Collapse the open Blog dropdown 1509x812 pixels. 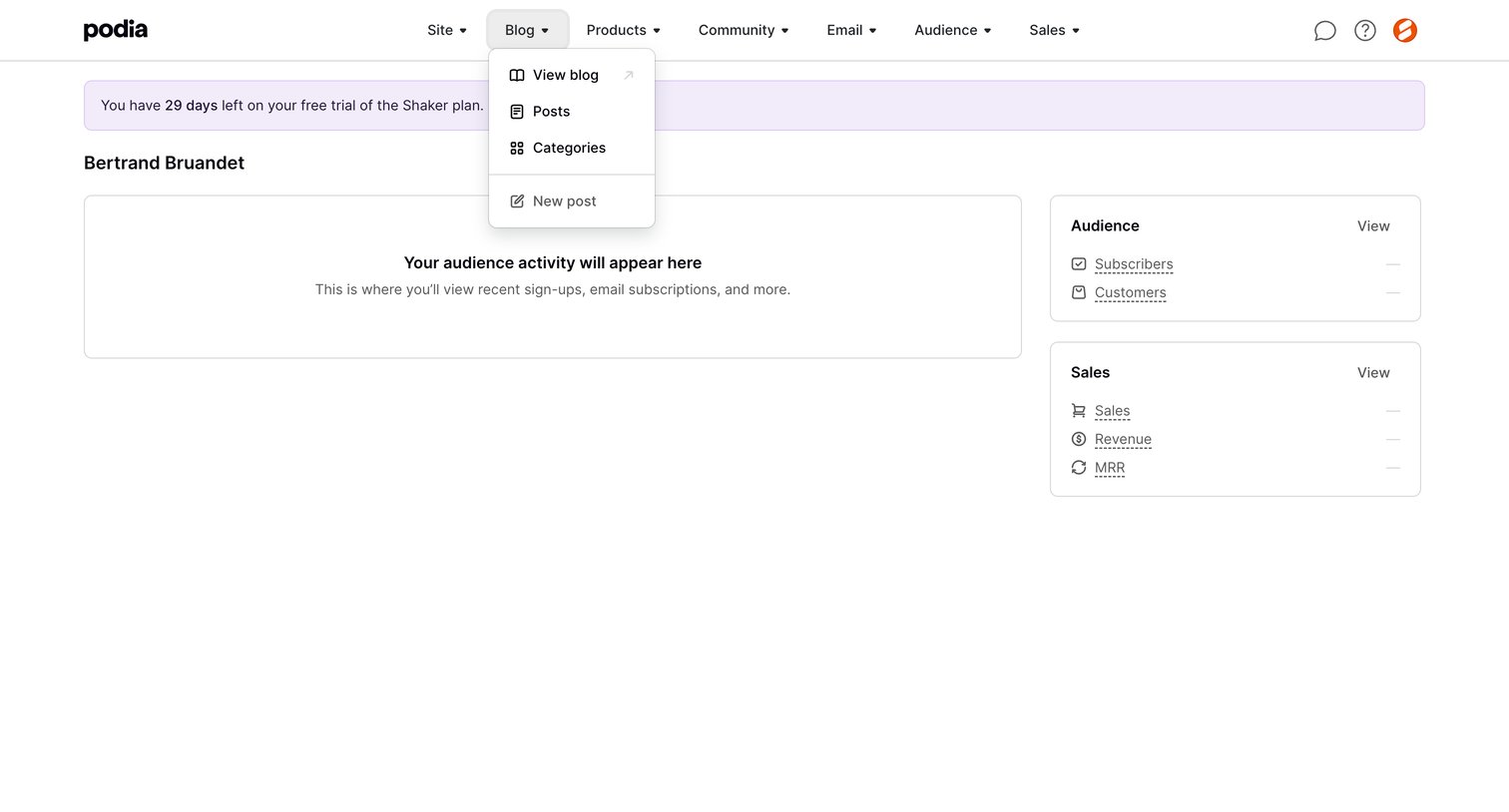click(527, 30)
